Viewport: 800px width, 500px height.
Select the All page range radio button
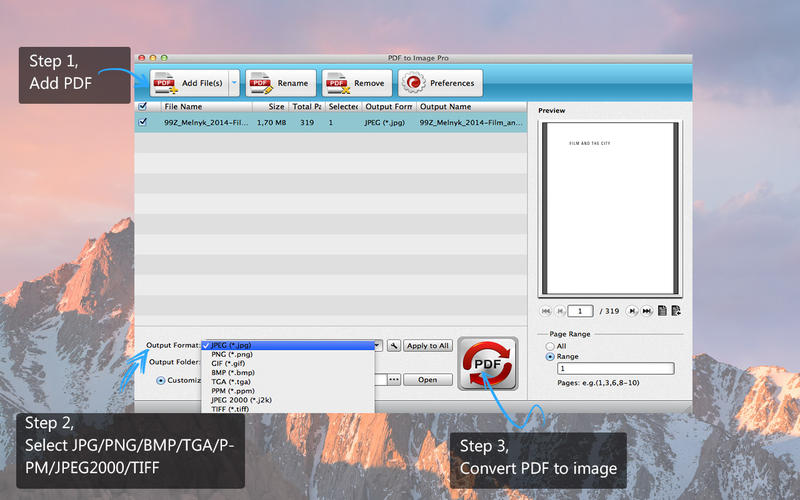[x=550, y=346]
